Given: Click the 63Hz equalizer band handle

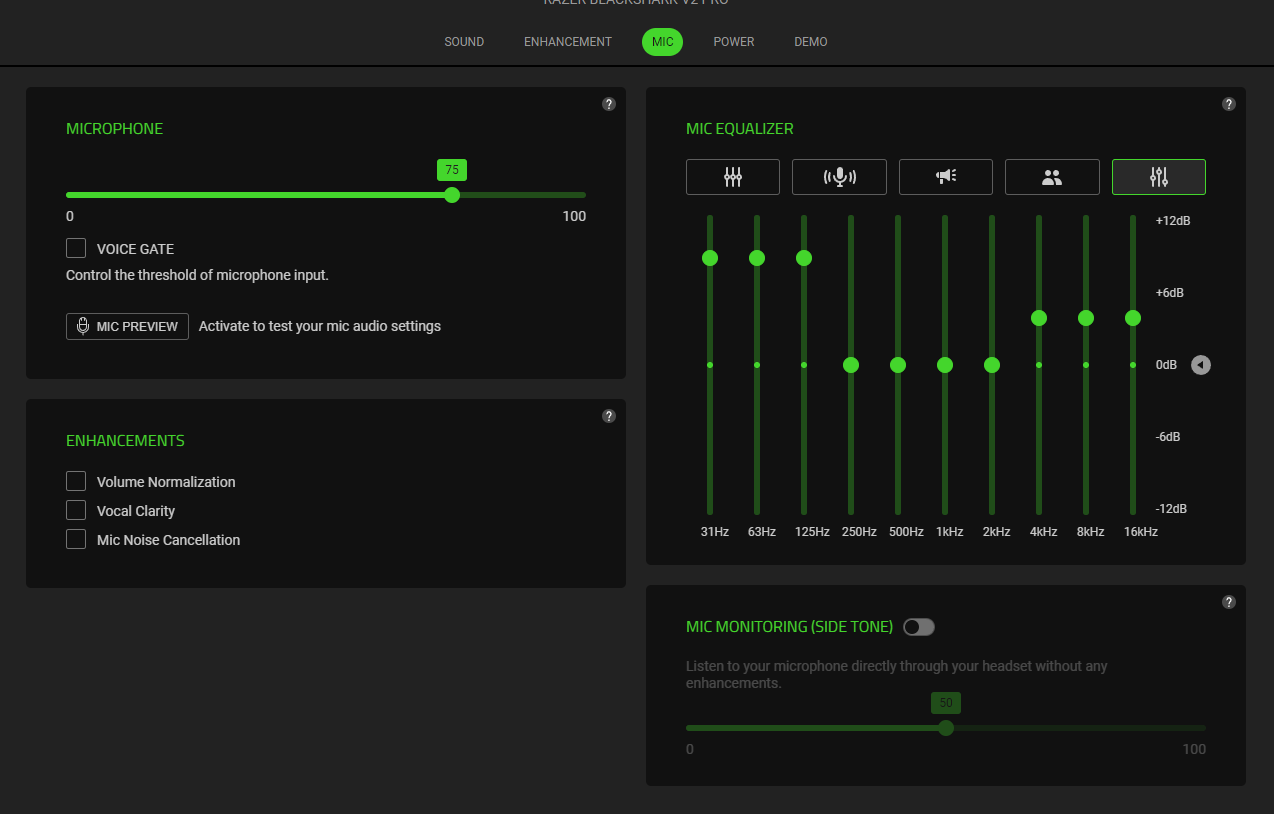Looking at the screenshot, I should 757,258.
